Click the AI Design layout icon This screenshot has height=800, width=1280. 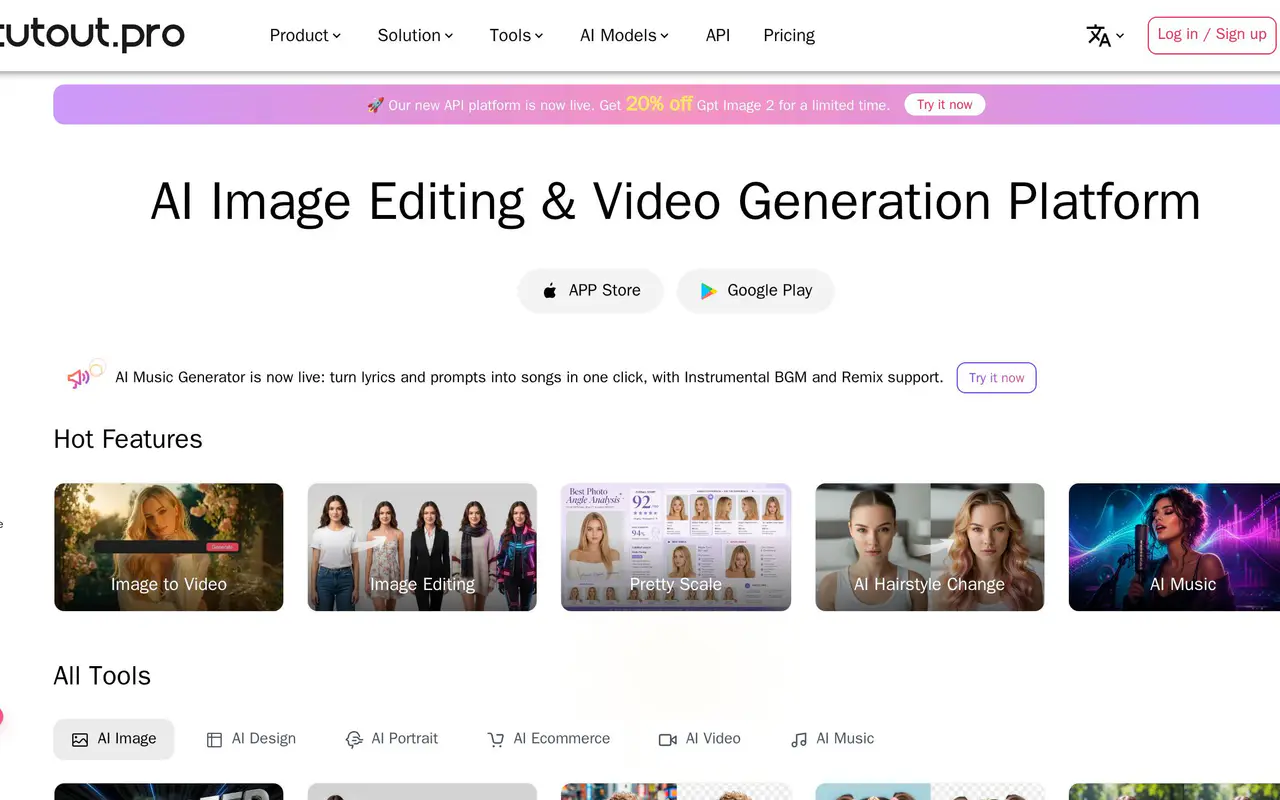click(x=214, y=740)
